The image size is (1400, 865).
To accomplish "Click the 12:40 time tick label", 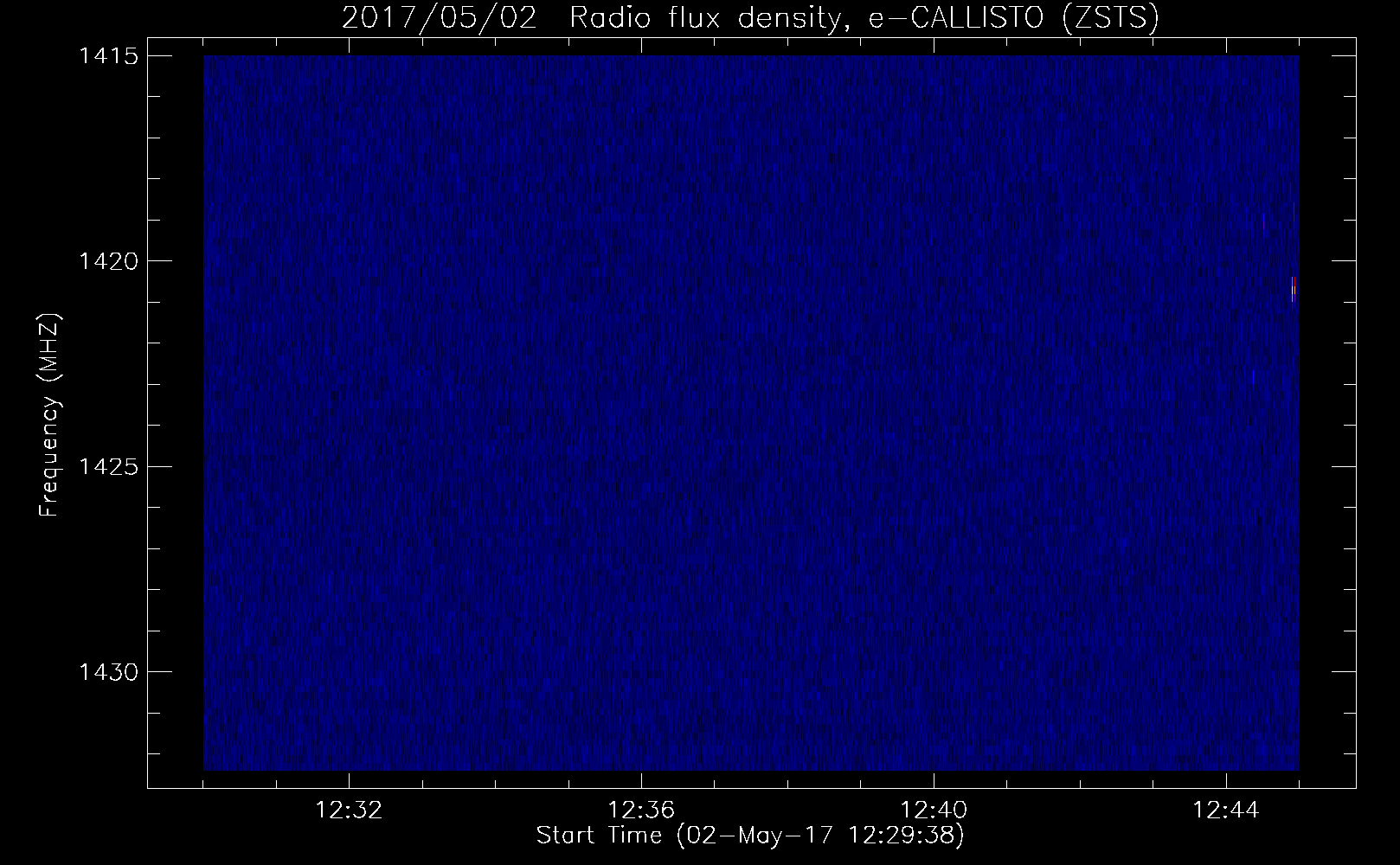I will pos(934,811).
